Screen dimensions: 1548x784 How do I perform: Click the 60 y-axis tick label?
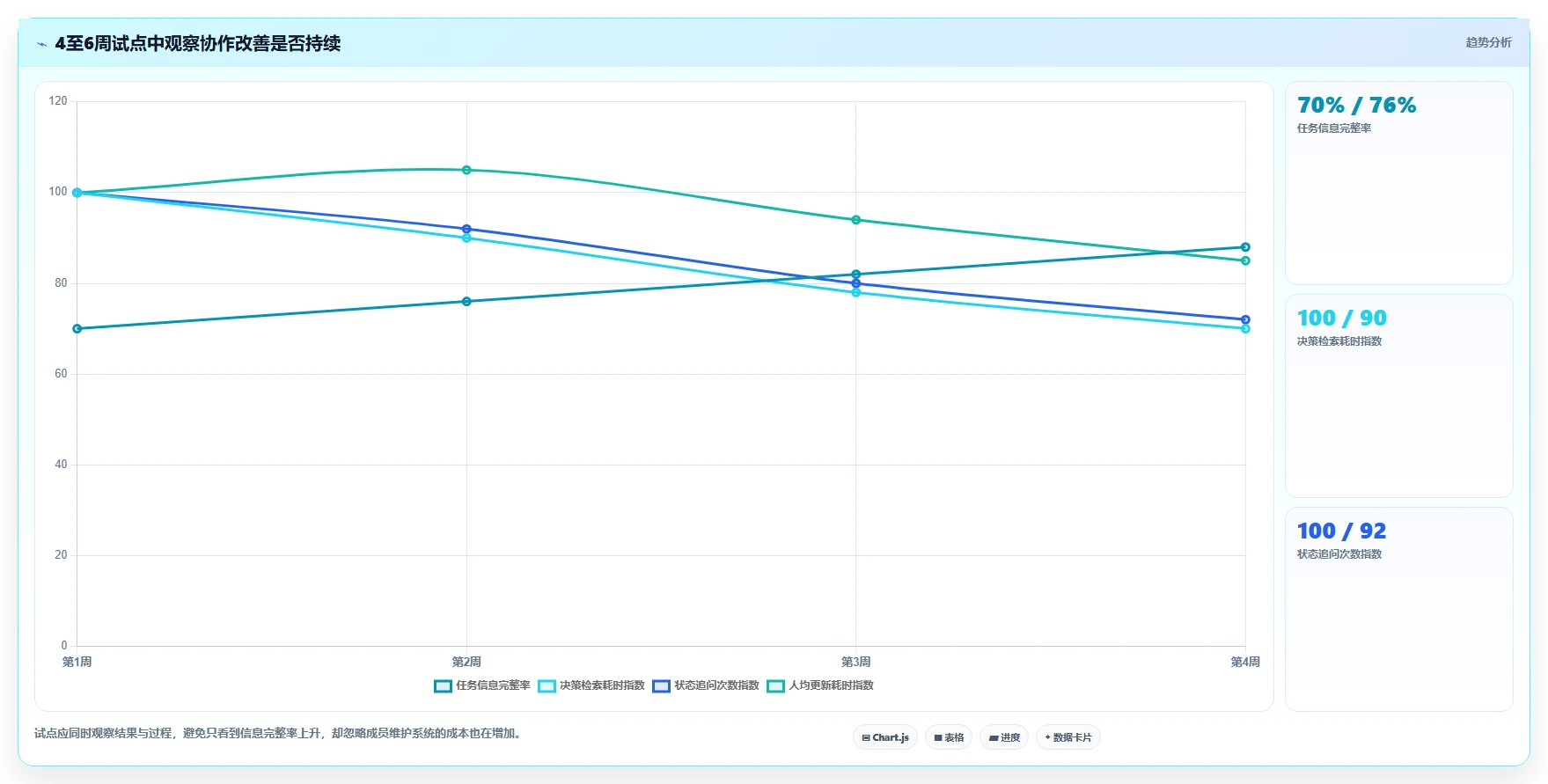61,374
